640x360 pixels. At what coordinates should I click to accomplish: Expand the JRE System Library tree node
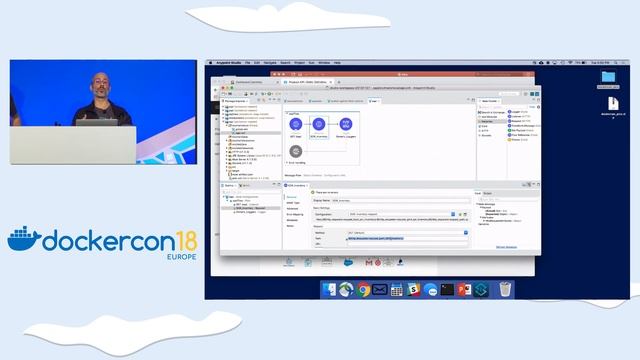[227, 156]
